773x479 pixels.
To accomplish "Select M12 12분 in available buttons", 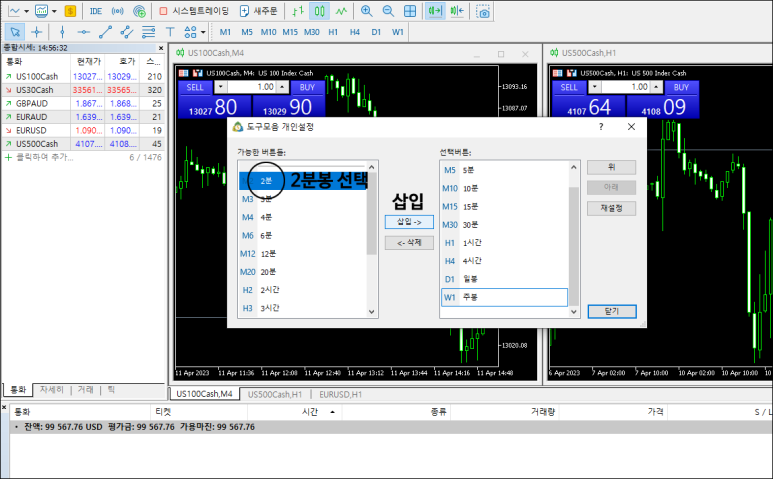I will click(303, 254).
